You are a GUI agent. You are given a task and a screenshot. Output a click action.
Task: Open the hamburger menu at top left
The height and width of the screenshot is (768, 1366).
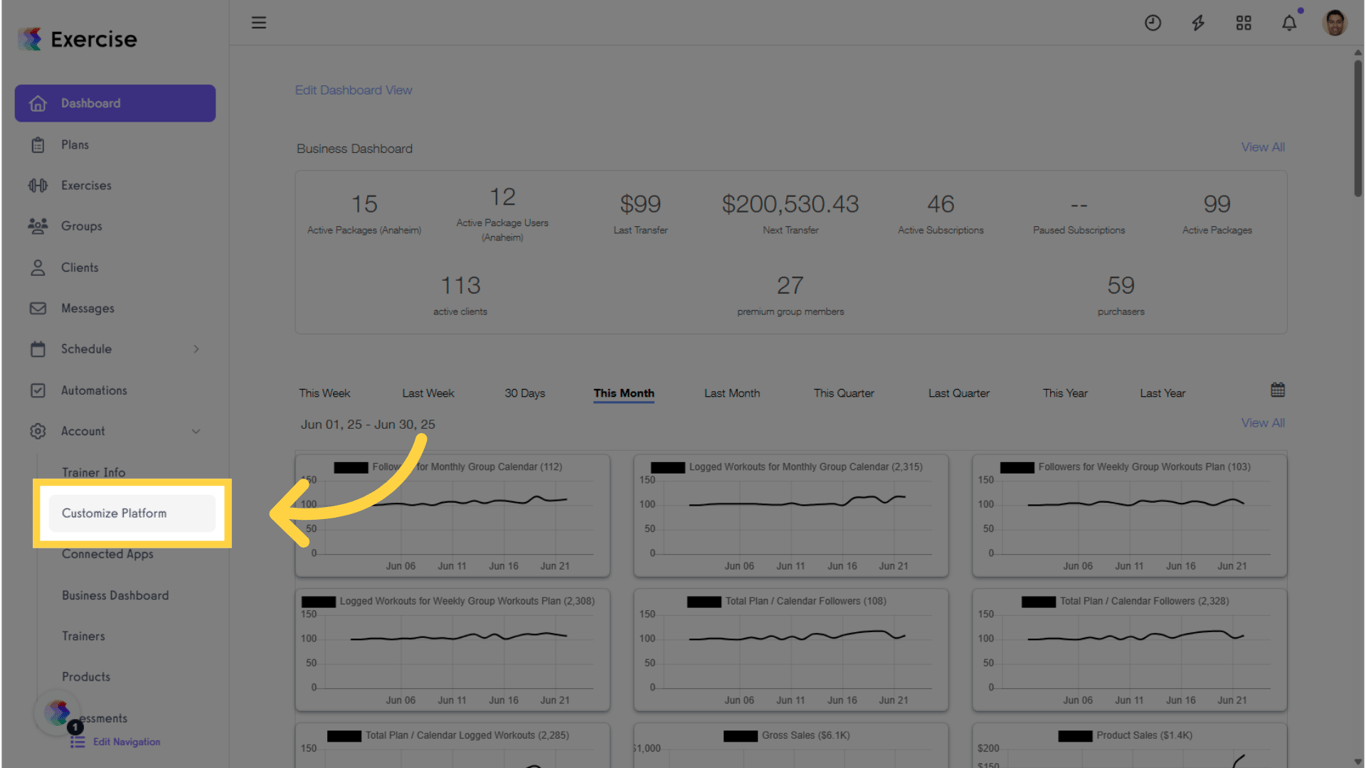tap(259, 22)
